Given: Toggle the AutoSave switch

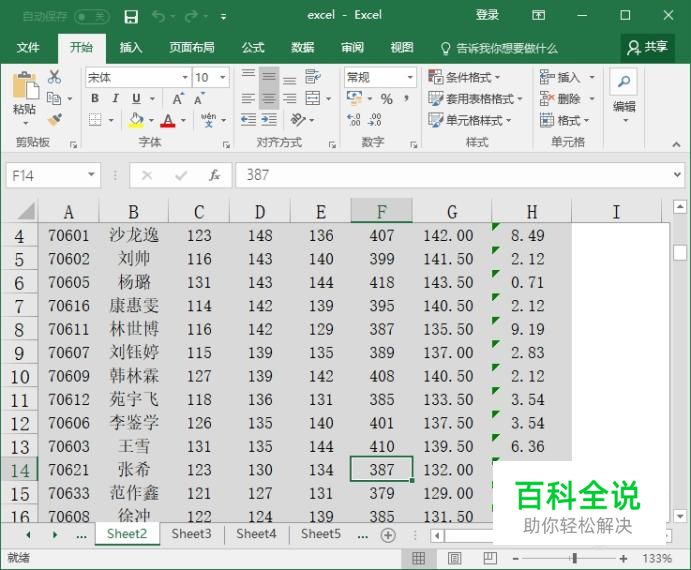Looking at the screenshot, I should pos(91,16).
